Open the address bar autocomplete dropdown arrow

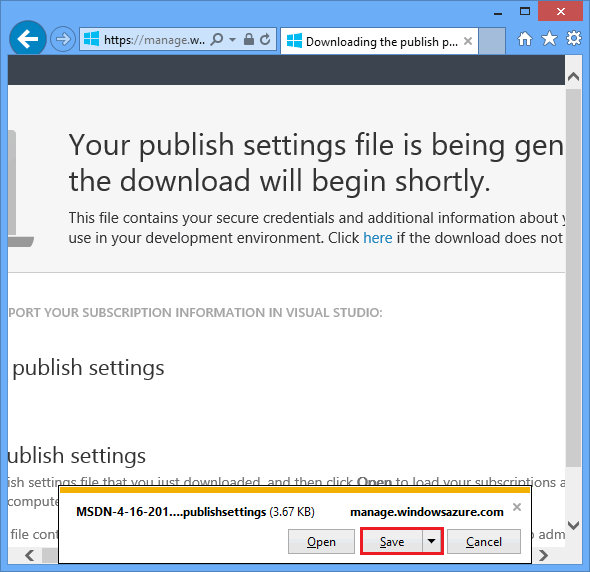point(233,39)
